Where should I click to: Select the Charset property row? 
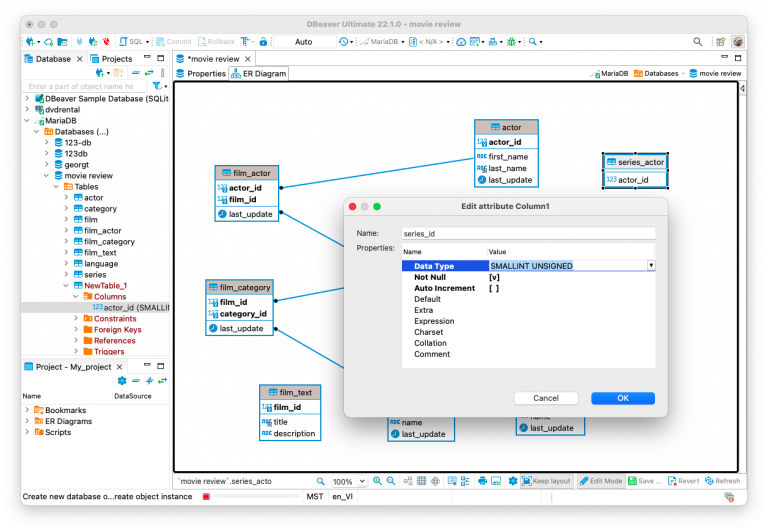coord(528,332)
